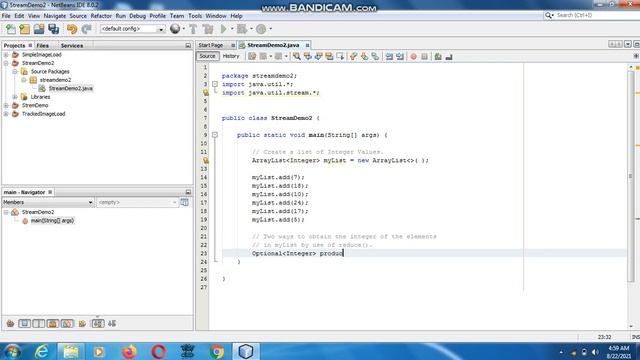Expand the SimpleImageLoad project node

(x=6, y=55)
